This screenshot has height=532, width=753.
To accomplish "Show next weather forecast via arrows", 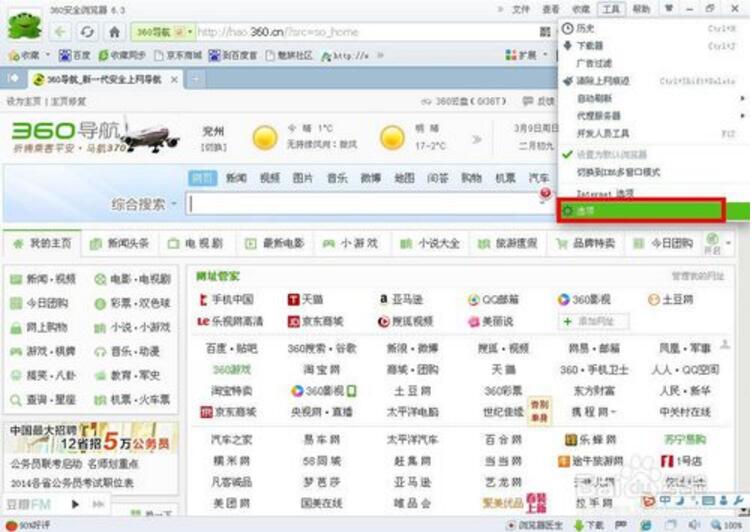I will (477, 140).
